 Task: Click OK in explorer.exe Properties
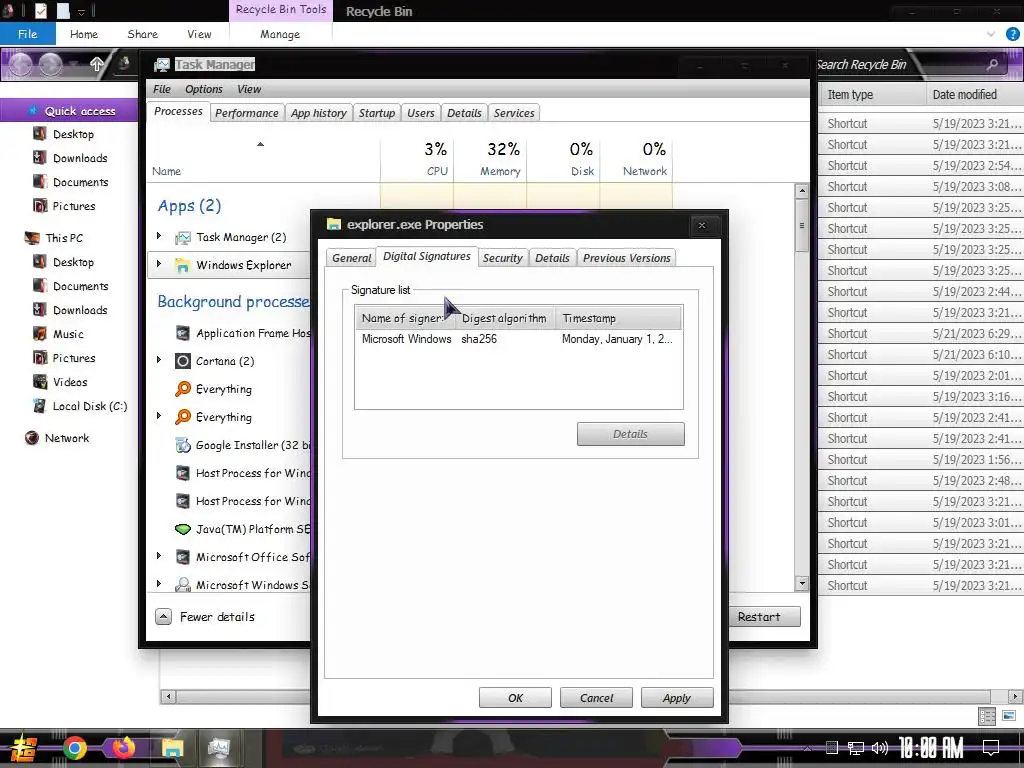[515, 698]
